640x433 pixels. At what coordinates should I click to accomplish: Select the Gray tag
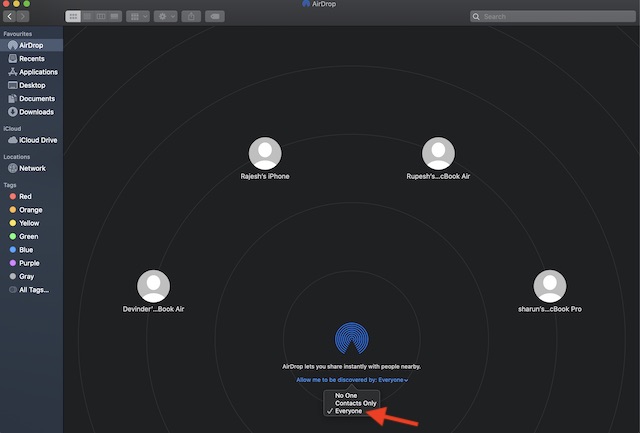[x=31, y=276]
